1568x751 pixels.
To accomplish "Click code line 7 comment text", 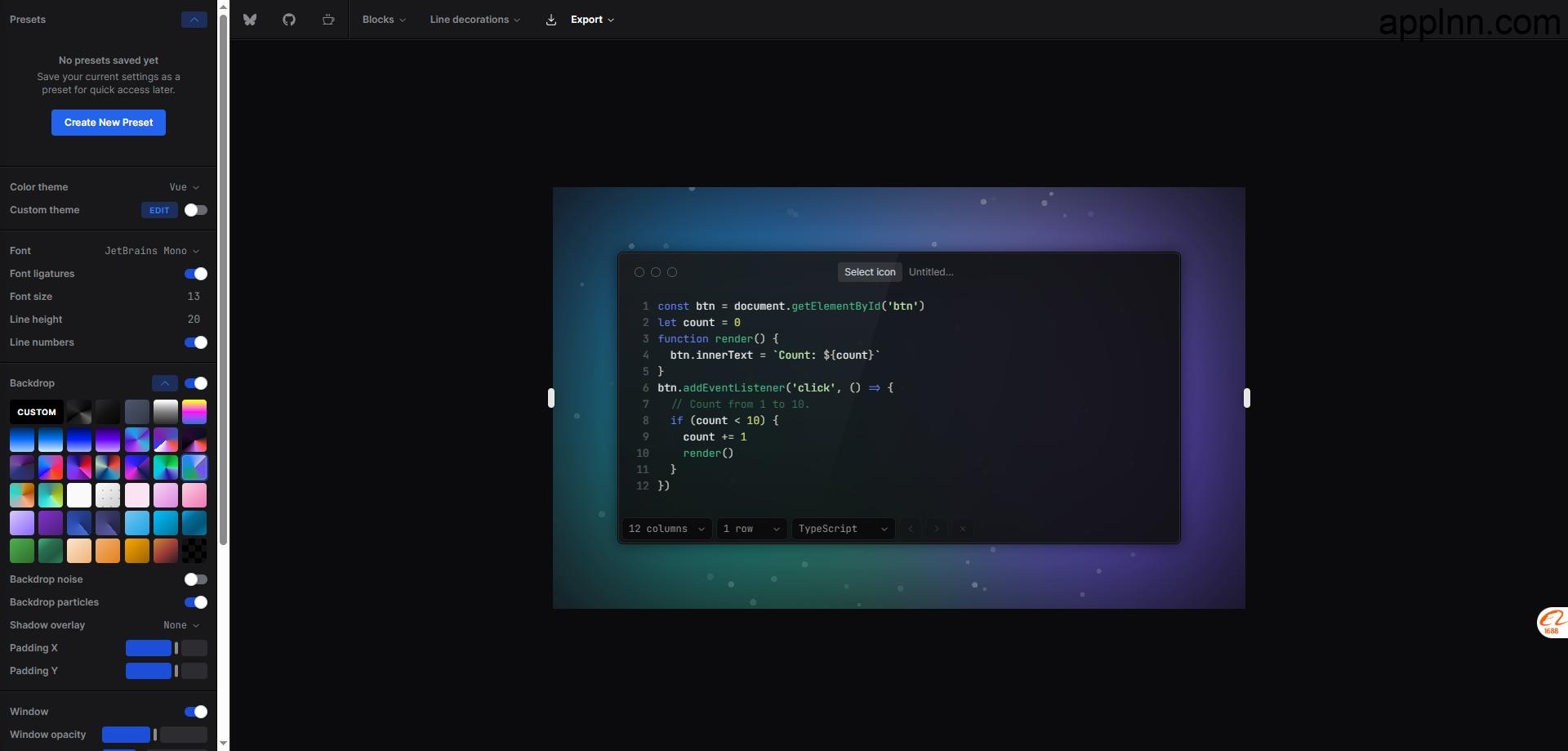I will tap(740, 405).
